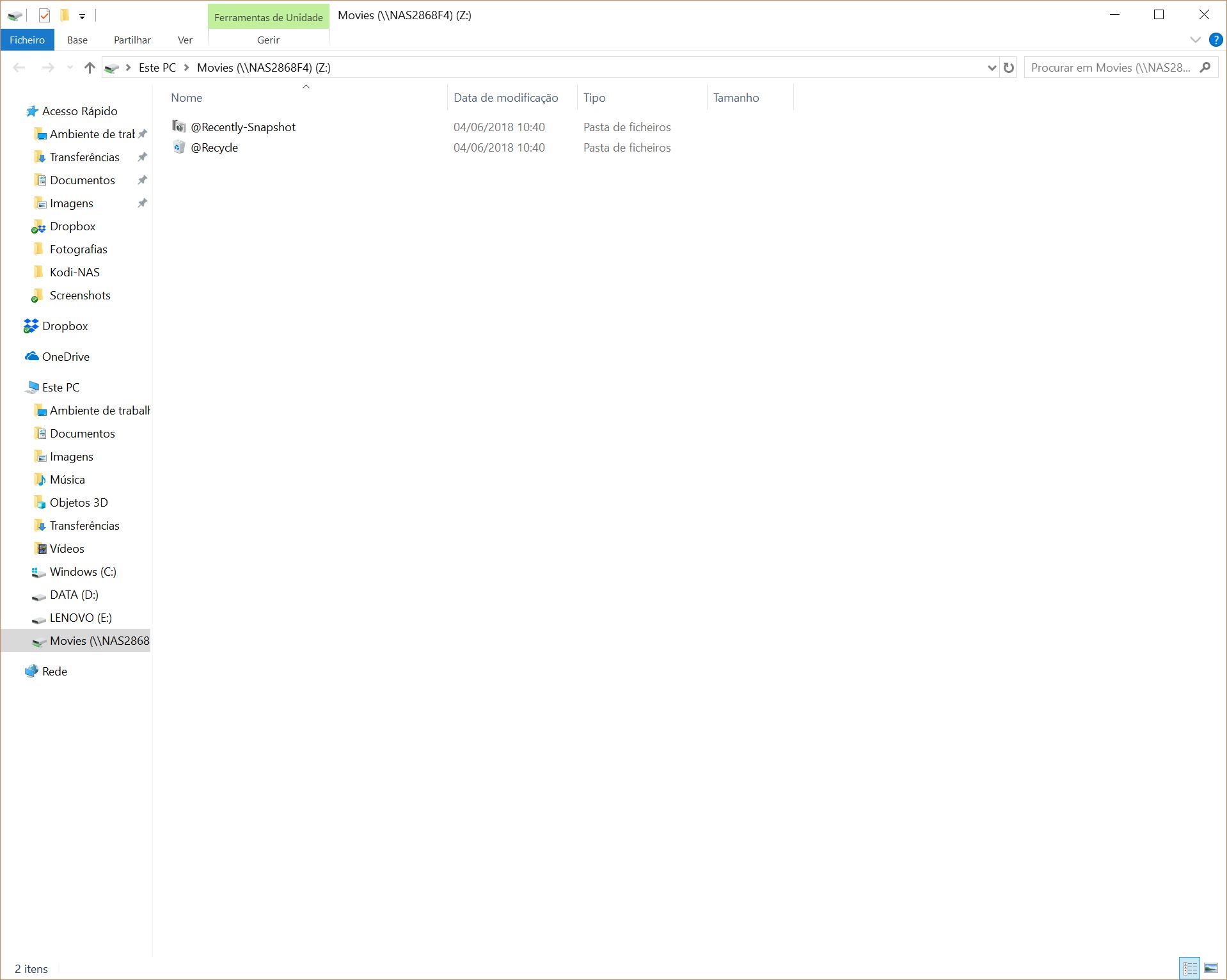Select Kodi-NAS in Quick Access
This screenshot has height=980, width=1227.
(x=74, y=273)
